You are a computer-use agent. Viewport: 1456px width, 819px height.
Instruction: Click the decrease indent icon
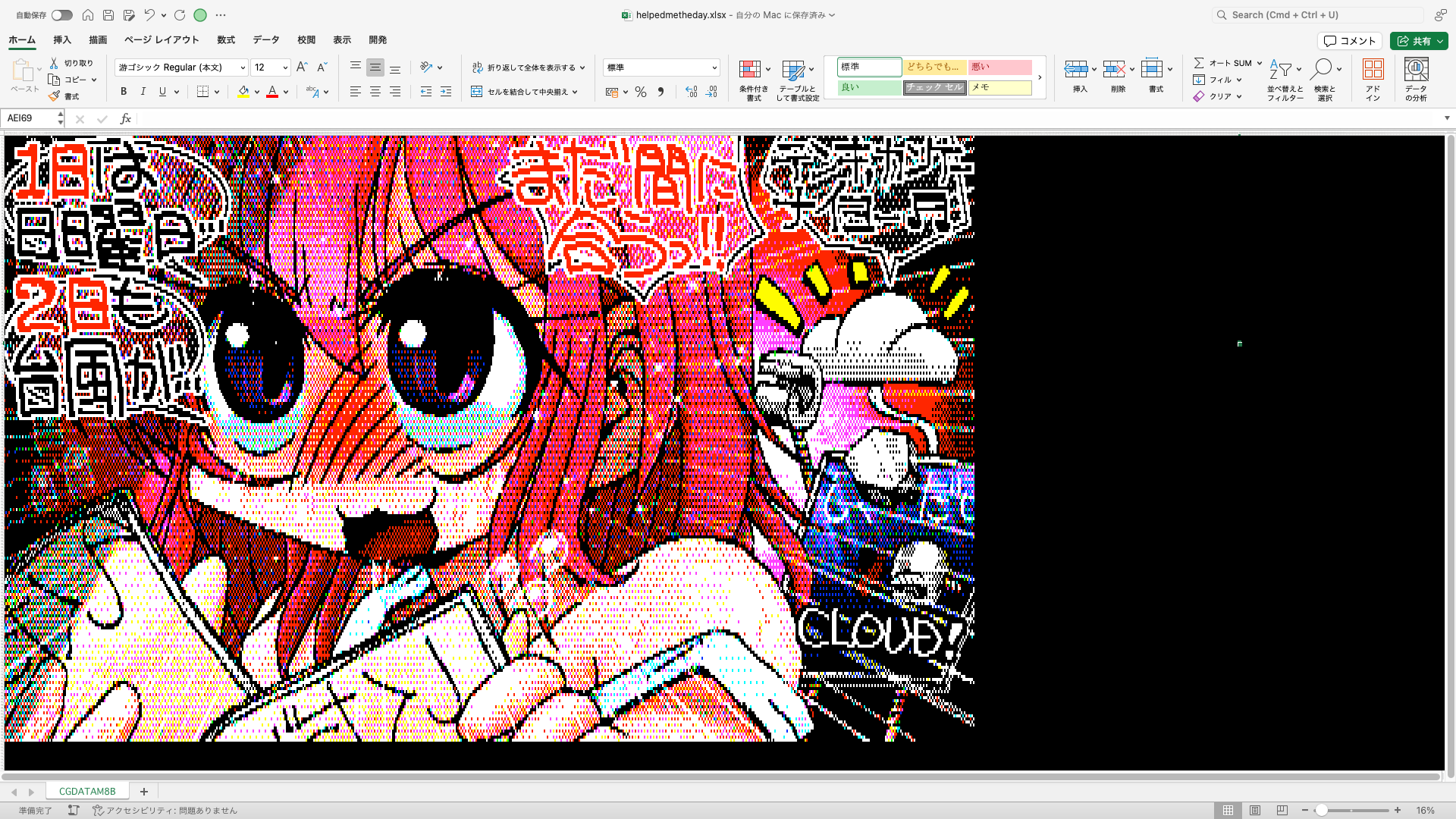point(426,92)
